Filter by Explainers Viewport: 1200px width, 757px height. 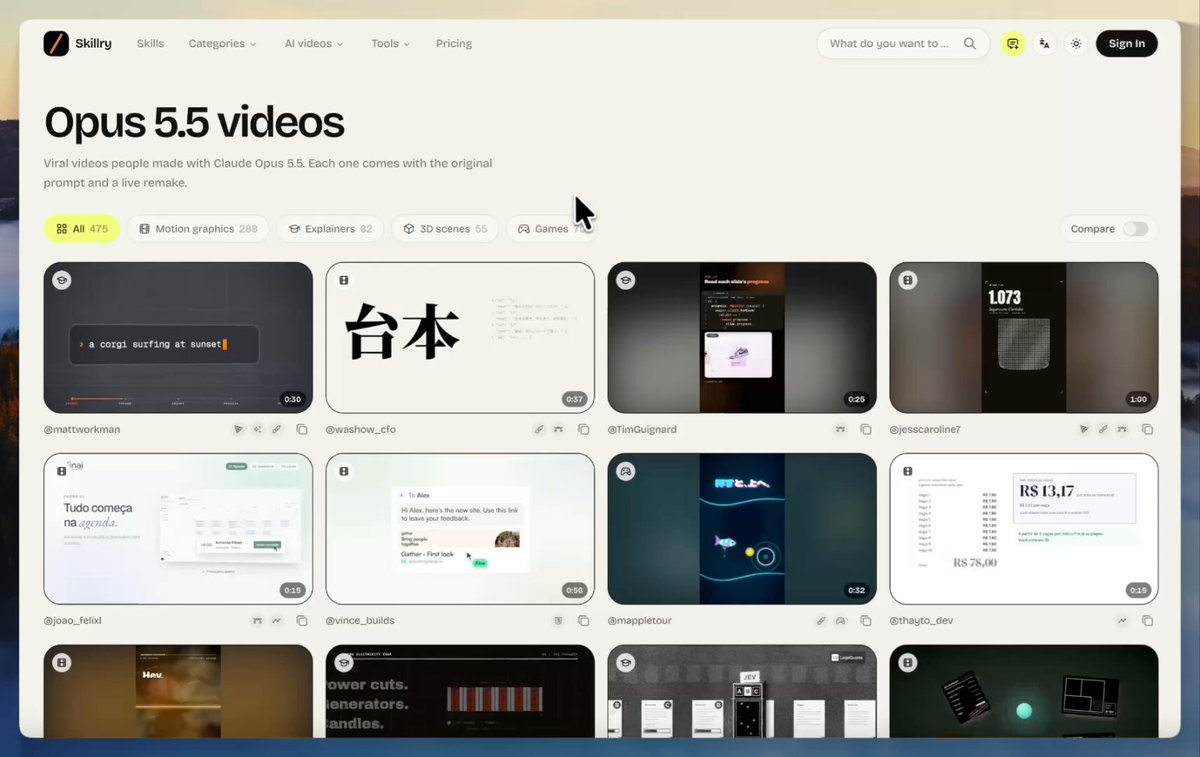[x=330, y=229]
